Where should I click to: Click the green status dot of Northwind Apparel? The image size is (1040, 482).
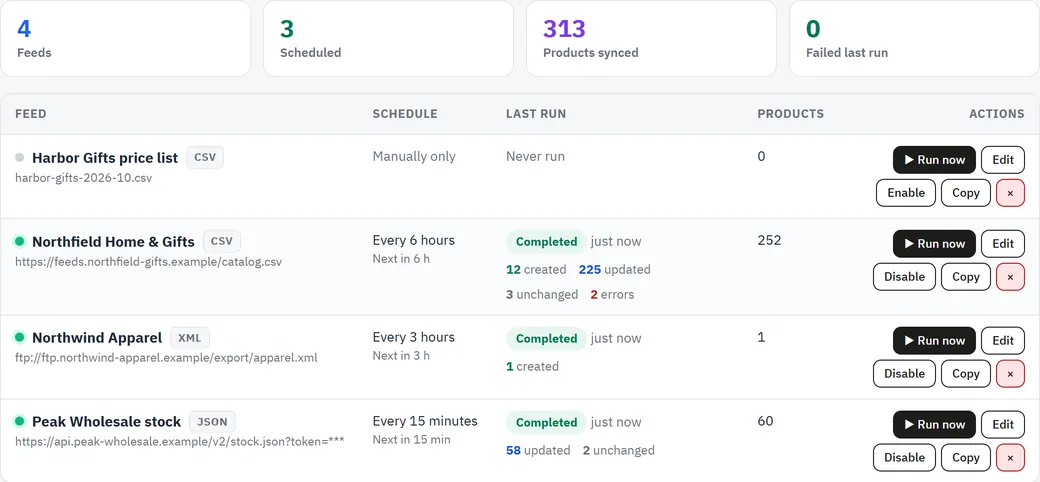19,338
